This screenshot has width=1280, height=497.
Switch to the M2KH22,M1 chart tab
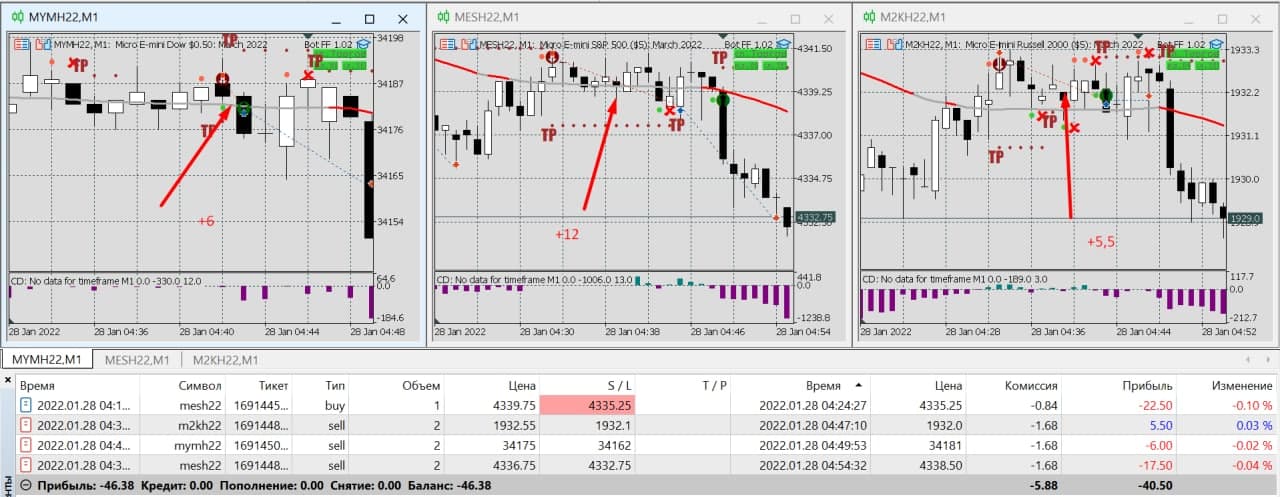[x=226, y=359]
